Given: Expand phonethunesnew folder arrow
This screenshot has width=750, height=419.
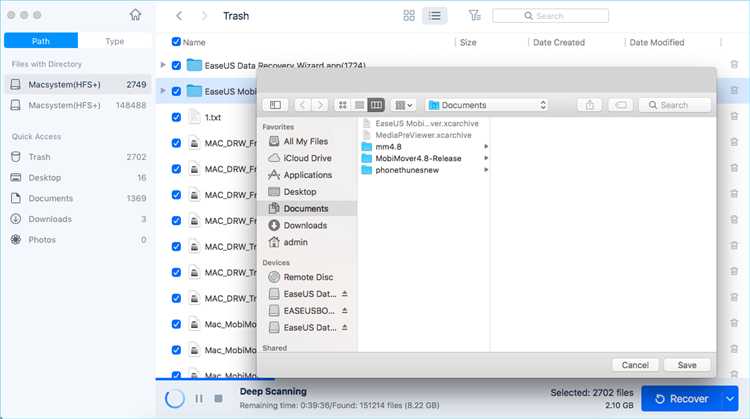Looking at the screenshot, I should pos(486,170).
